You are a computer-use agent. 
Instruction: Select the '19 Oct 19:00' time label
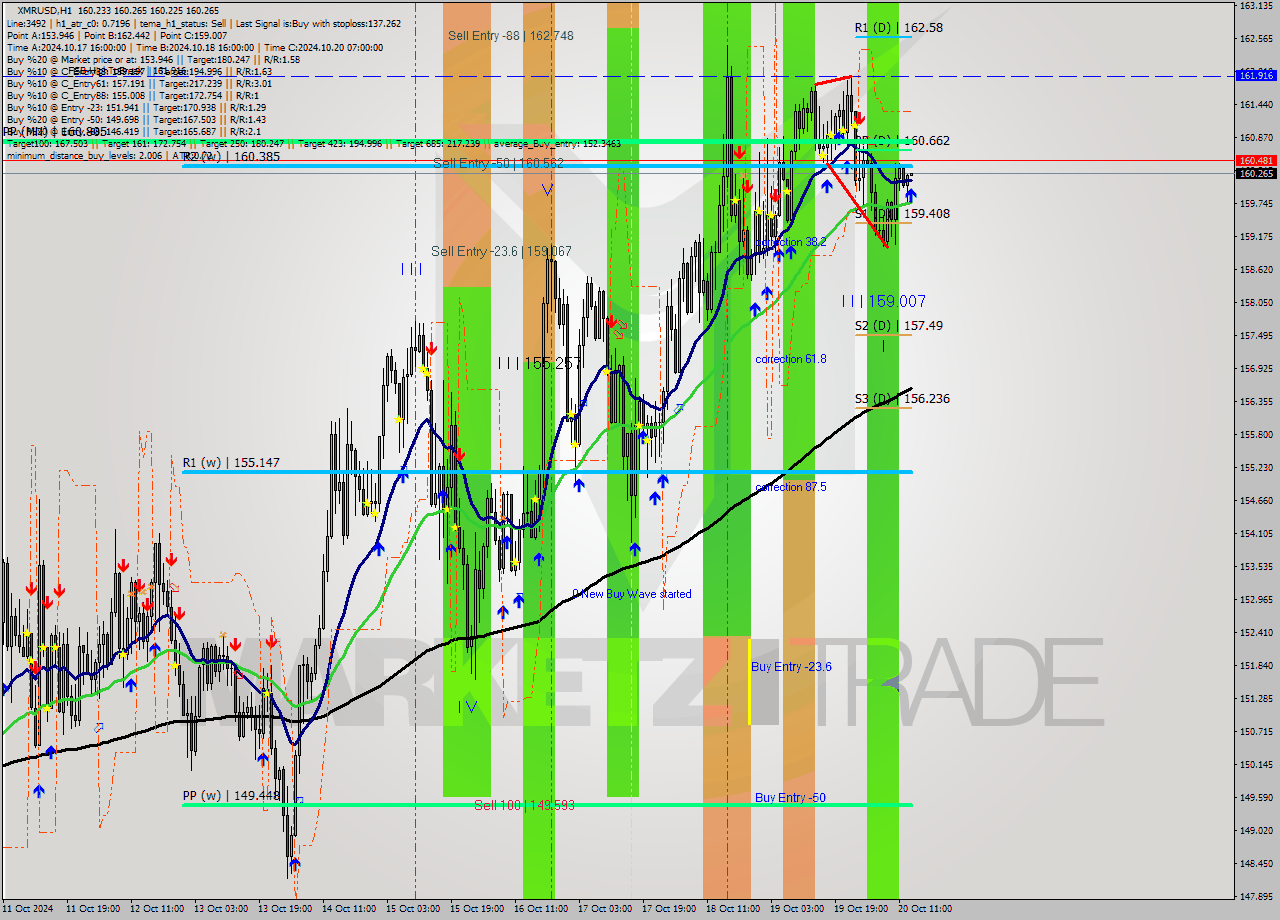coord(861,909)
